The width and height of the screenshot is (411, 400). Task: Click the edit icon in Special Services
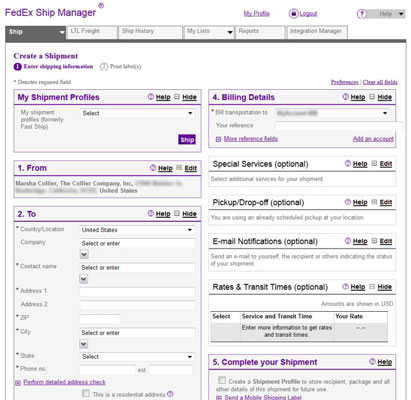tap(374, 163)
